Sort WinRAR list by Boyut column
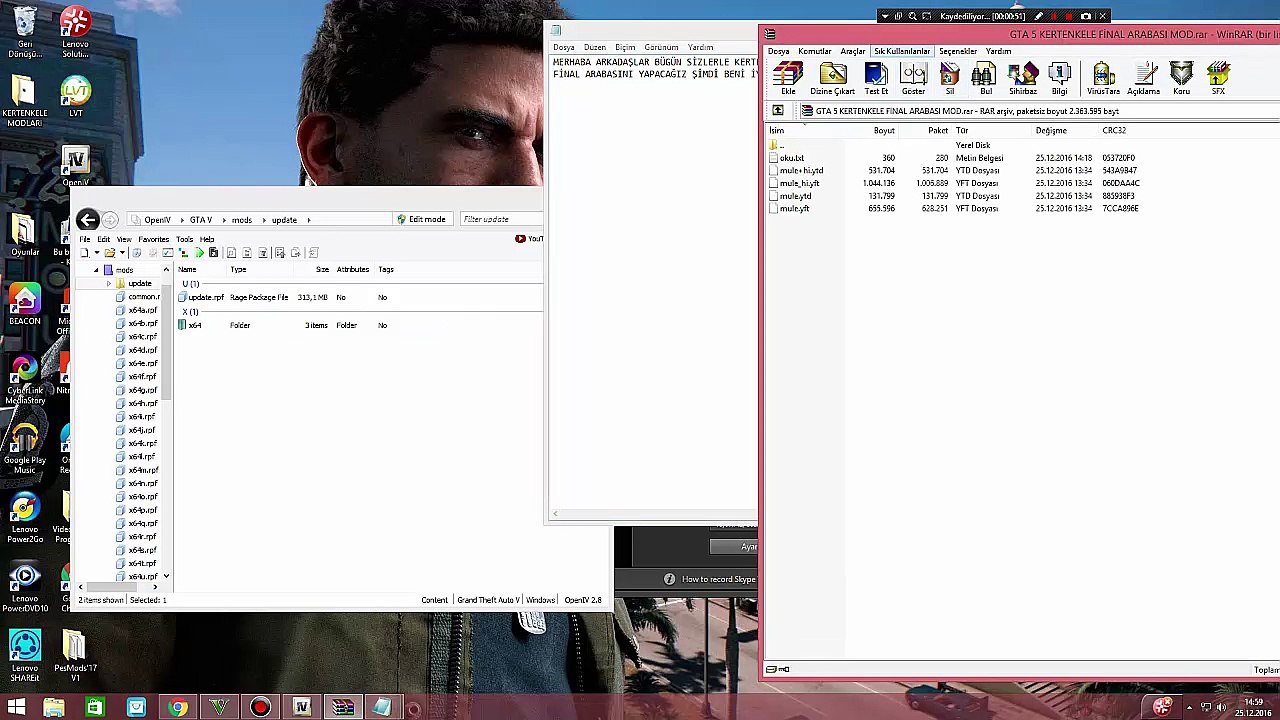 (884, 131)
